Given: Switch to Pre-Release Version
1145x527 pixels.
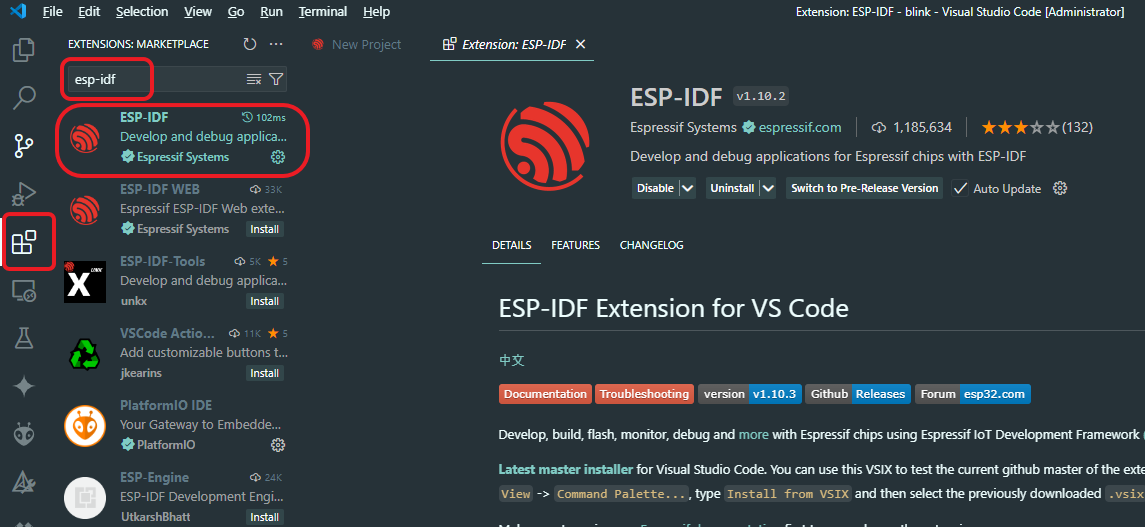Looking at the screenshot, I should (x=865, y=188).
